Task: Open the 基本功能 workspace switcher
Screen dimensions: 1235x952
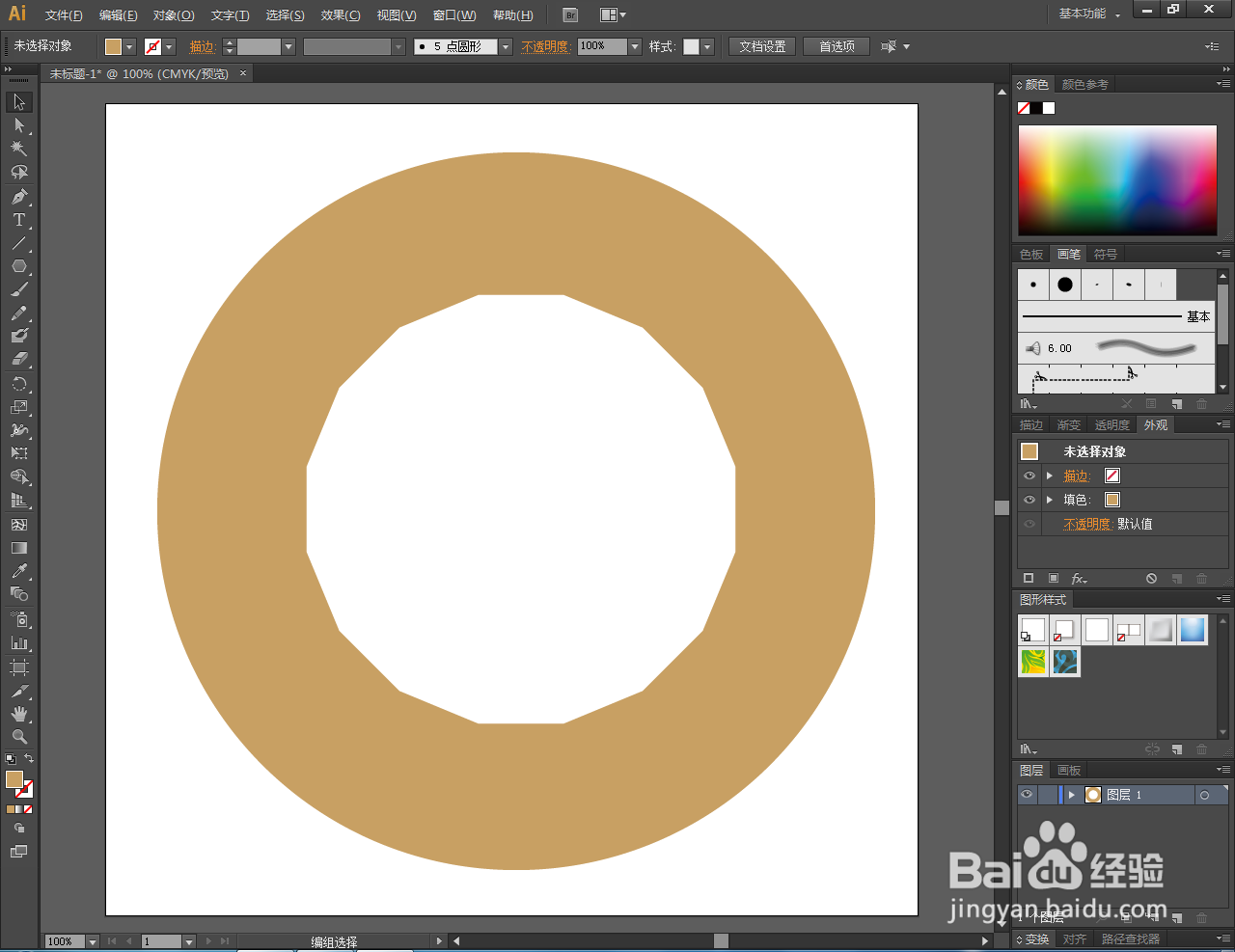Action: [1089, 14]
